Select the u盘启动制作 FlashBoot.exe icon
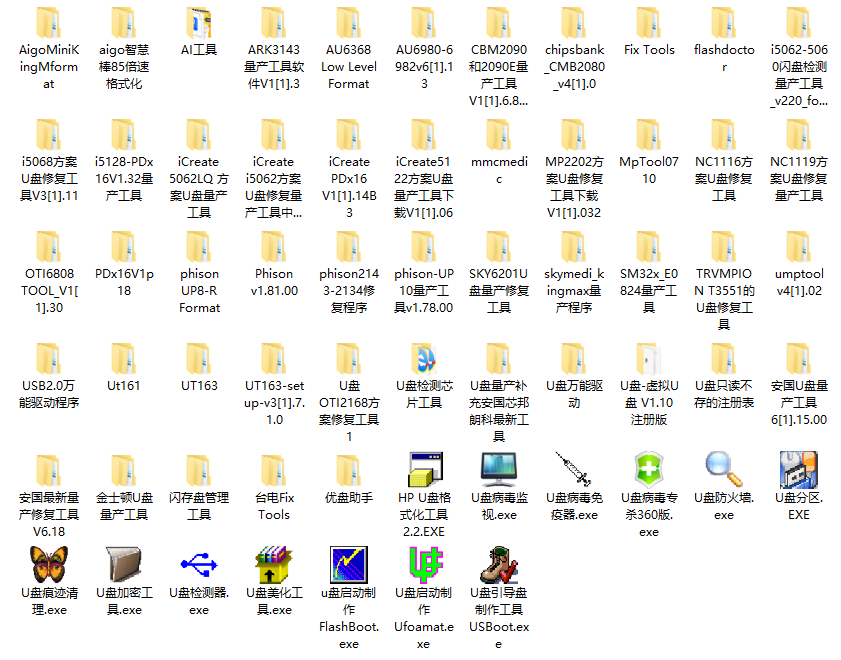 coord(349,565)
